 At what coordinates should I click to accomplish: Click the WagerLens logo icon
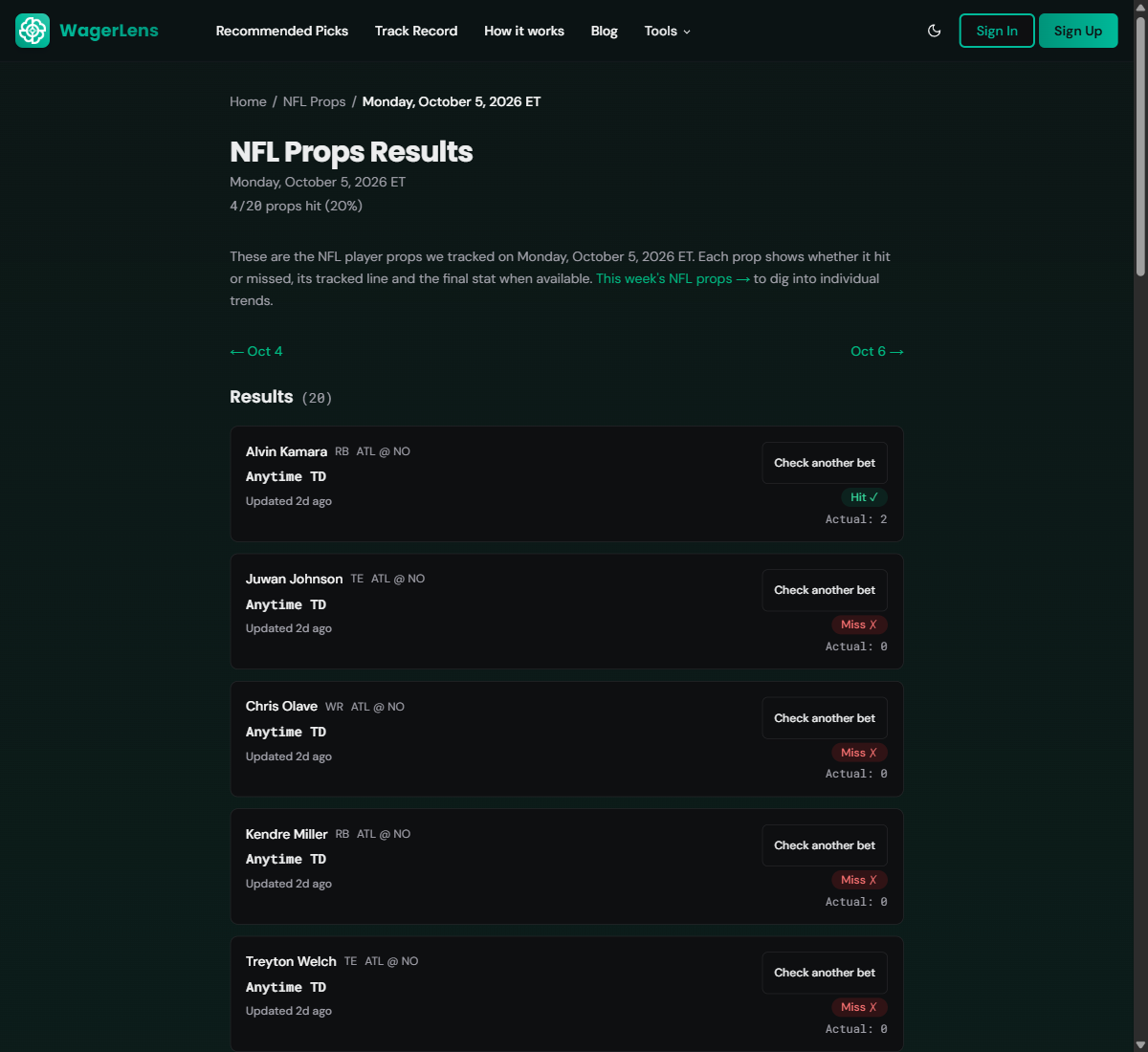click(33, 31)
